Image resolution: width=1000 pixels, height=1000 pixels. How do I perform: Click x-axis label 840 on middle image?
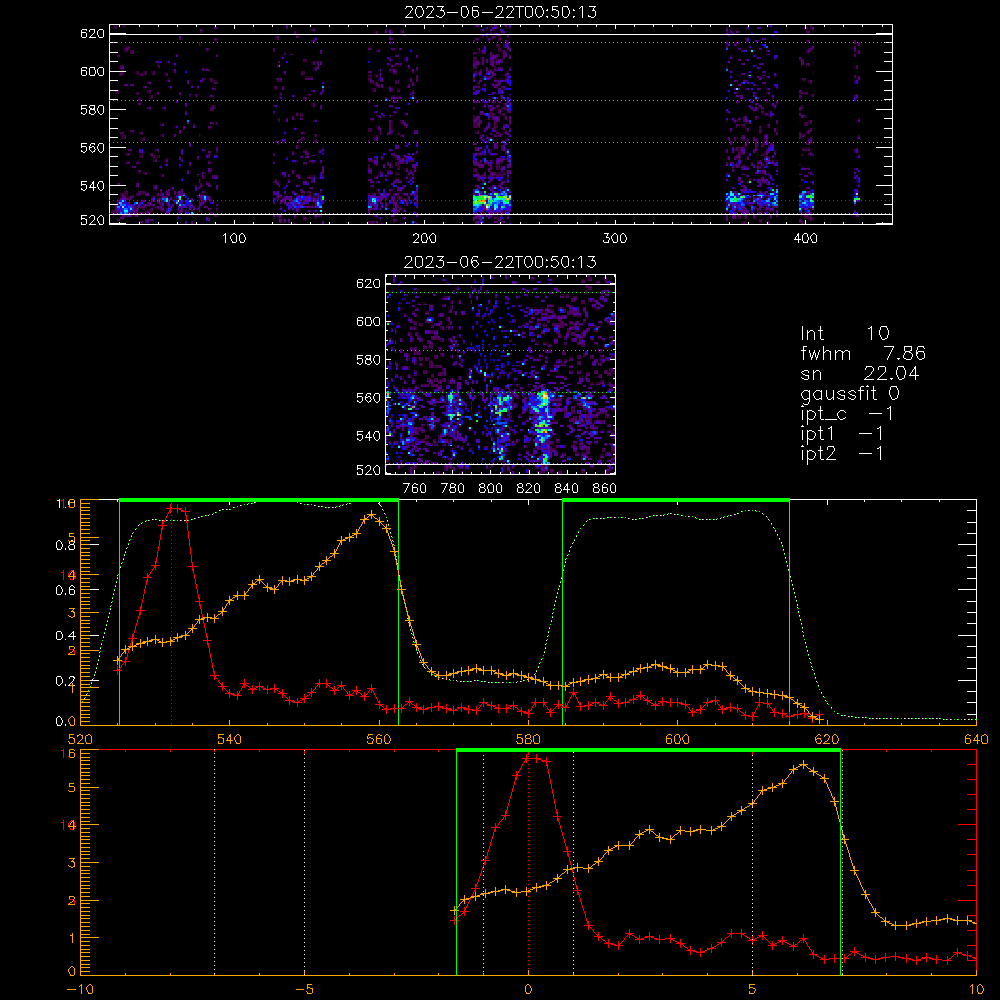(x=566, y=489)
